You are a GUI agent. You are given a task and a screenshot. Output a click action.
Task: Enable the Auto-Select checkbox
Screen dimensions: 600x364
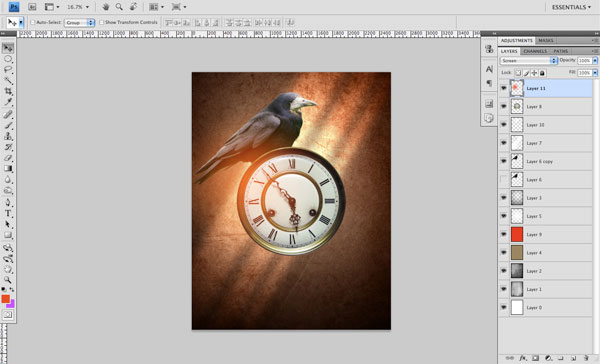click(33, 23)
